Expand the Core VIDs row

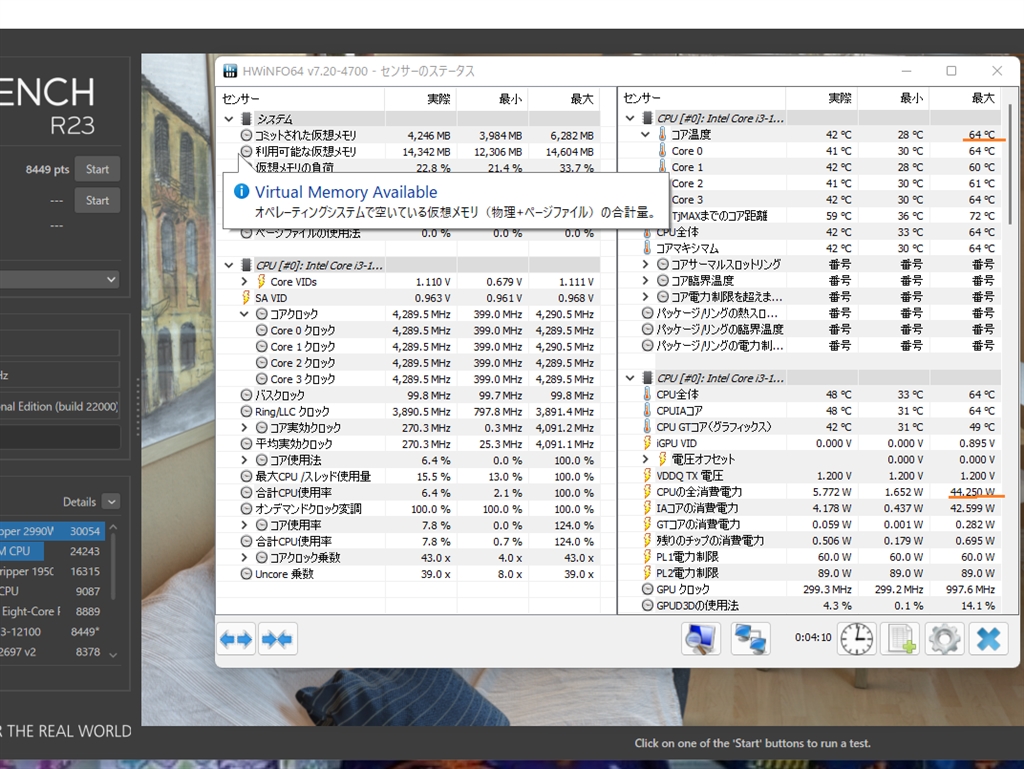pyautogui.click(x=244, y=281)
